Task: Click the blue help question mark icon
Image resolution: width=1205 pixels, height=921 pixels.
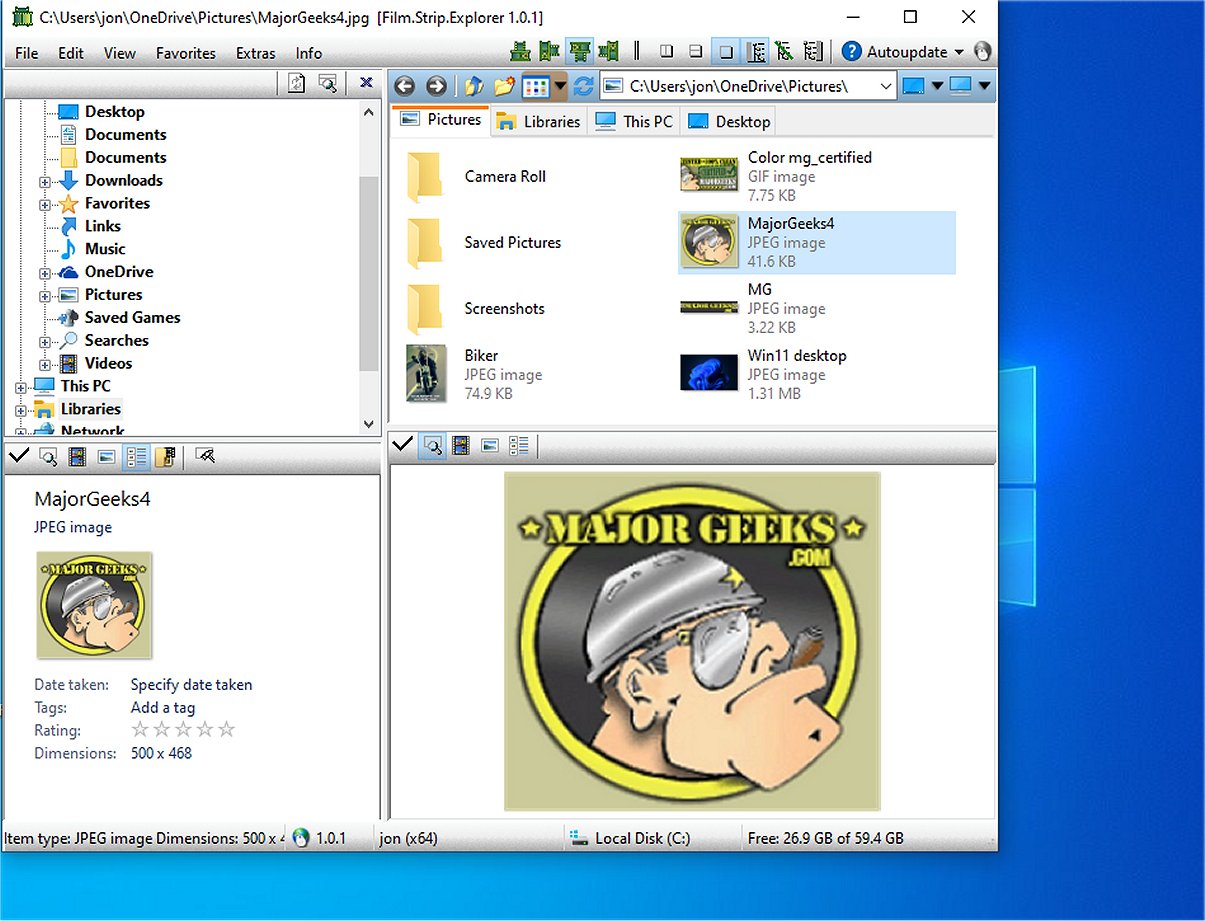Action: point(852,52)
